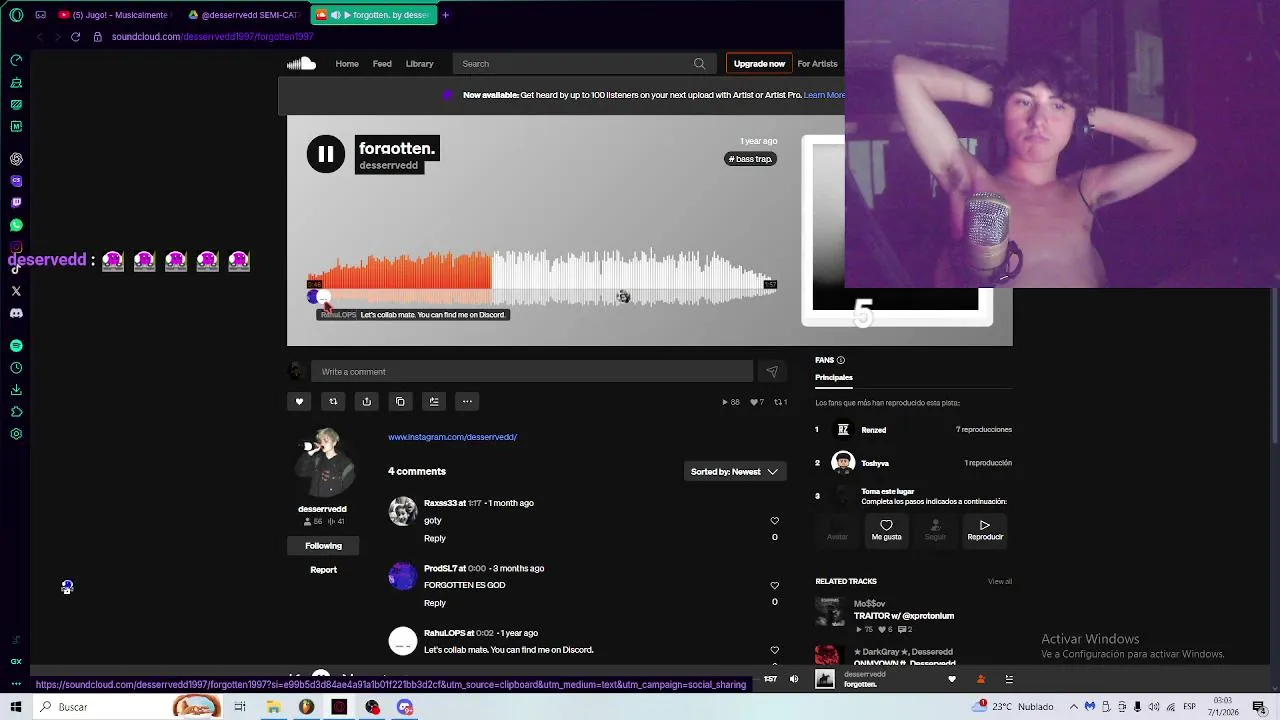The image size is (1280, 720).
Task: Copy the track link with the copy icon
Action: point(400,401)
